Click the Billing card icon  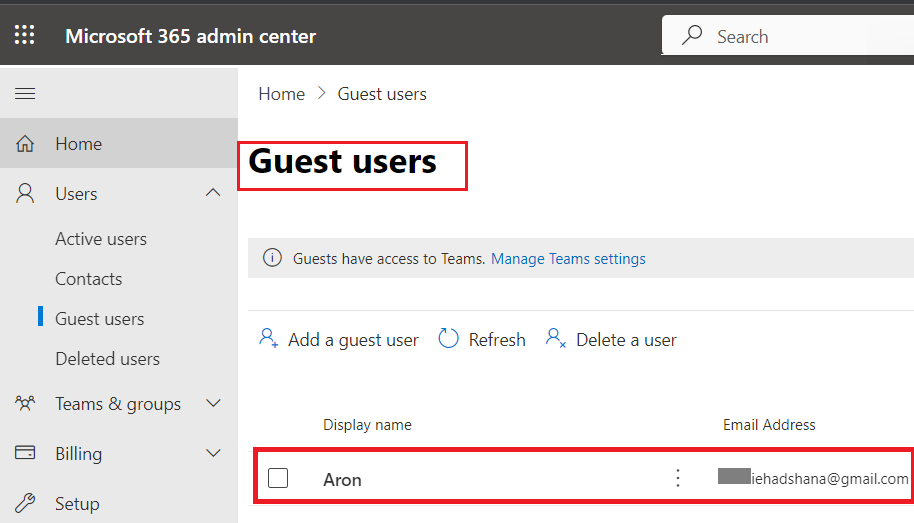(x=25, y=453)
